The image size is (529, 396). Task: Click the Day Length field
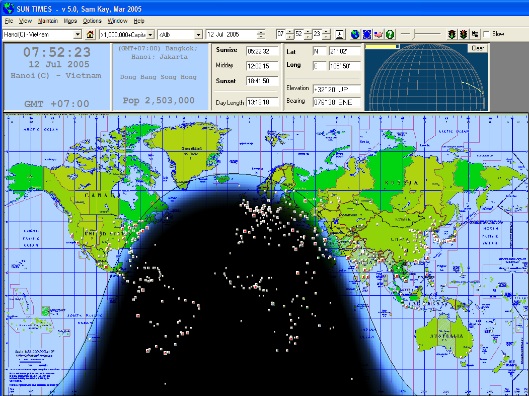click(x=262, y=102)
